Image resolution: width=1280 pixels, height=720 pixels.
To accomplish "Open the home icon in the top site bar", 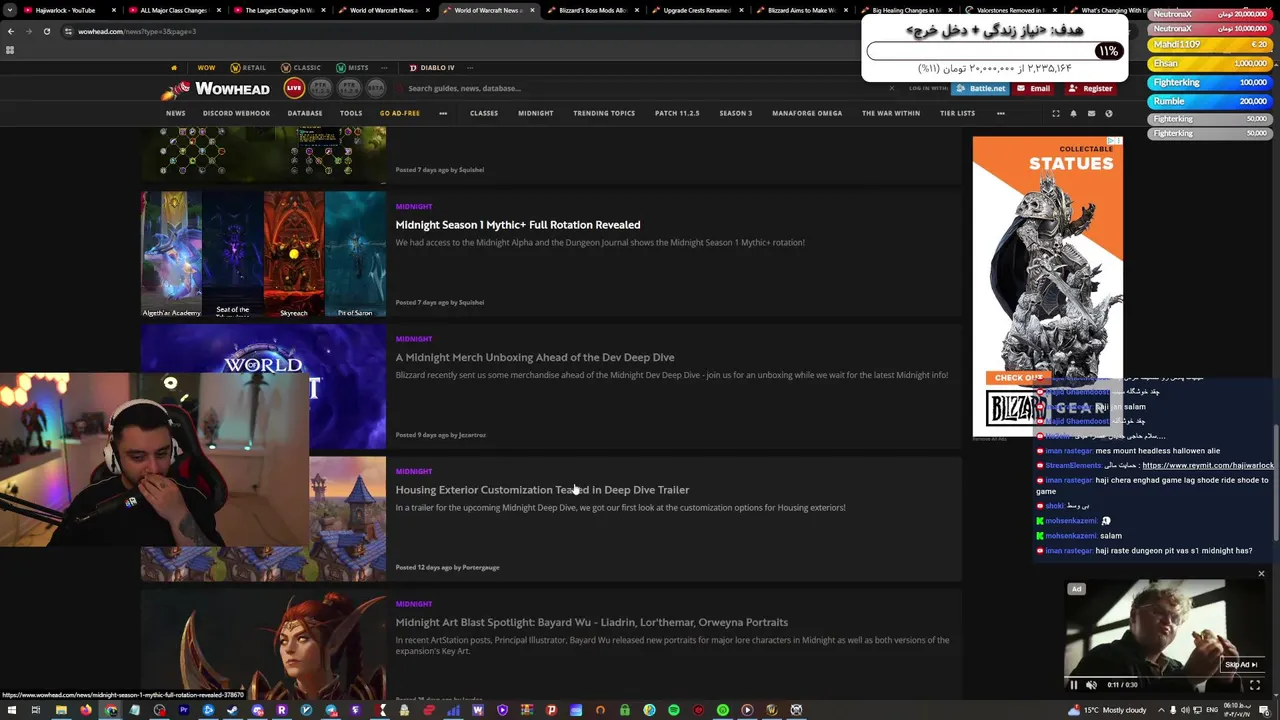I will 174,68.
